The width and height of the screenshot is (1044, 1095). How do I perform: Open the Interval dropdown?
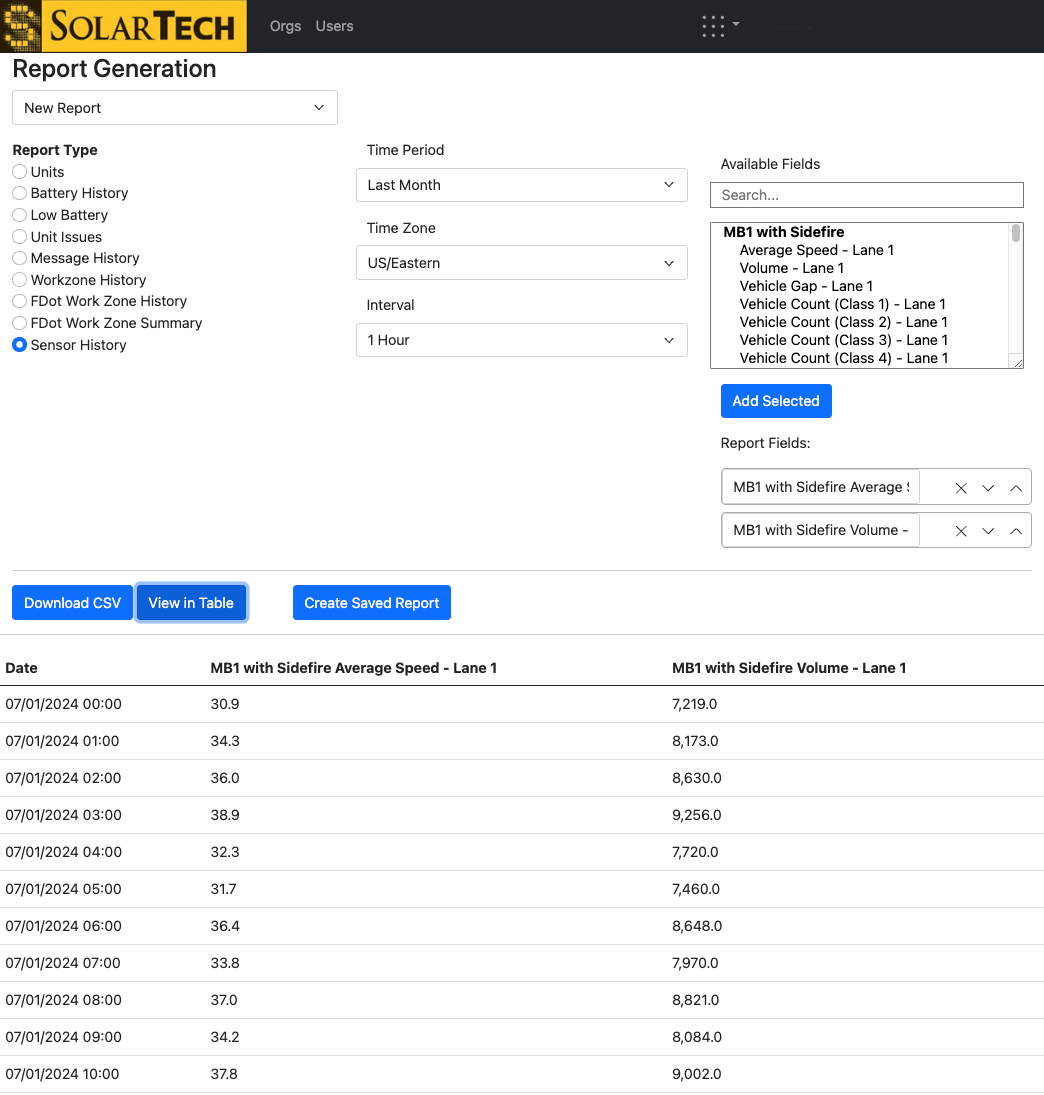(522, 340)
